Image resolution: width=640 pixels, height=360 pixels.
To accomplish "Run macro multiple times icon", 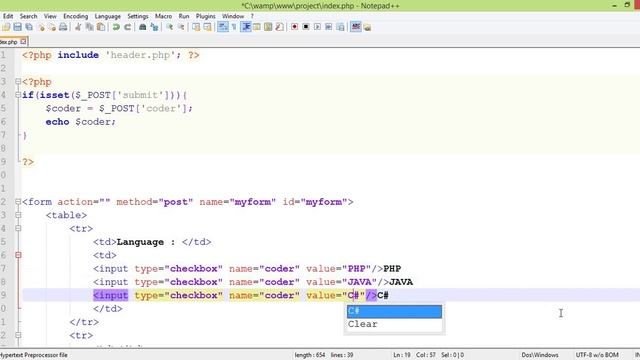I will click(329, 27).
